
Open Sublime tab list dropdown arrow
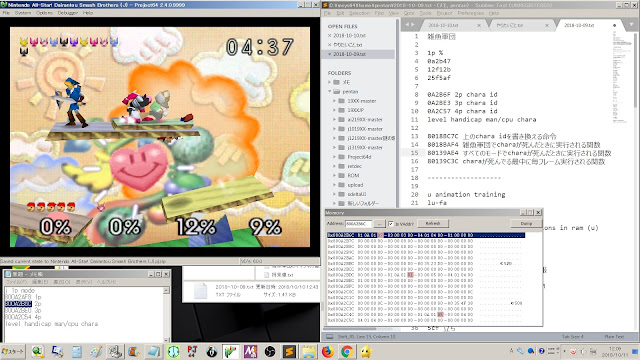[631, 25]
